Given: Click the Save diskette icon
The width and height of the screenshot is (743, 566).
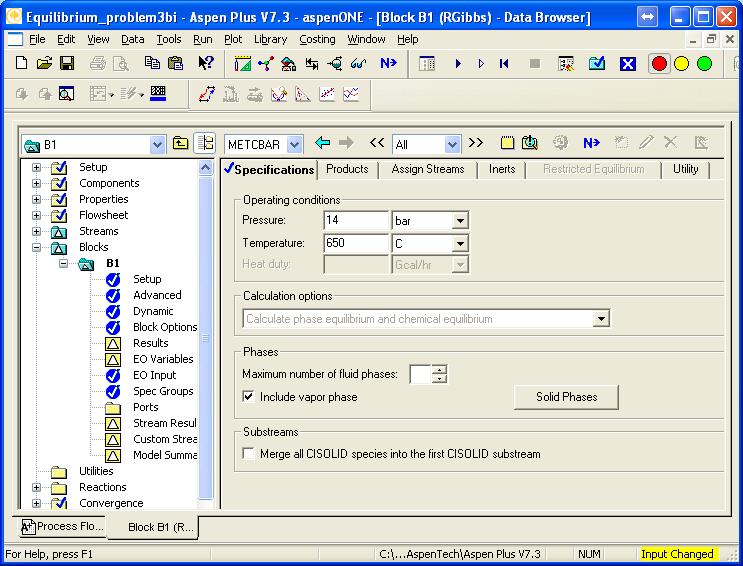Looking at the screenshot, I should click(x=67, y=63).
